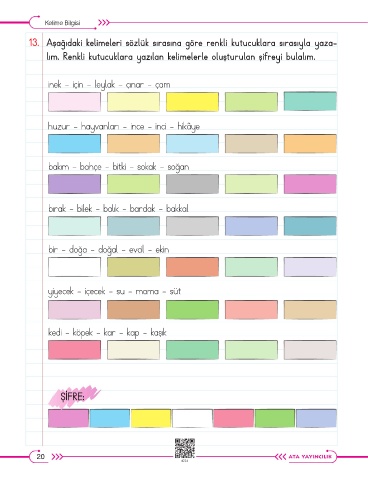Viewport: 368px width, 480px height.
Task: Click the green box in ŞİFRE row
Action: (x=275, y=418)
